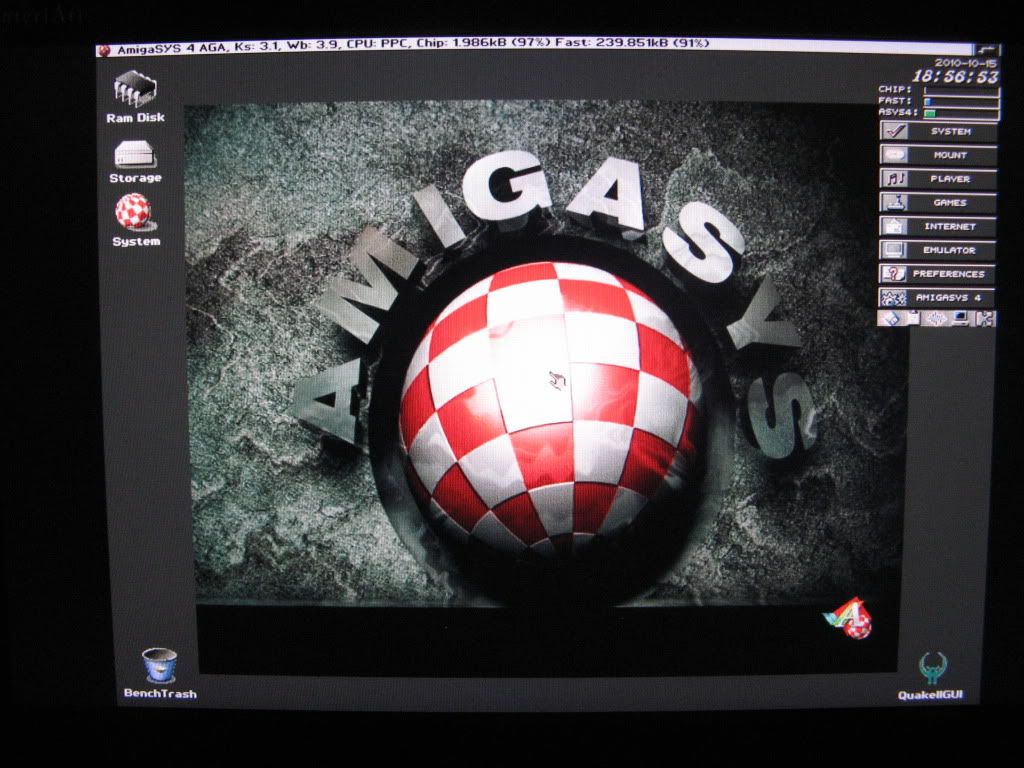Open the MOUNT menu in the side panel
1024x768 pixels.
point(938,155)
